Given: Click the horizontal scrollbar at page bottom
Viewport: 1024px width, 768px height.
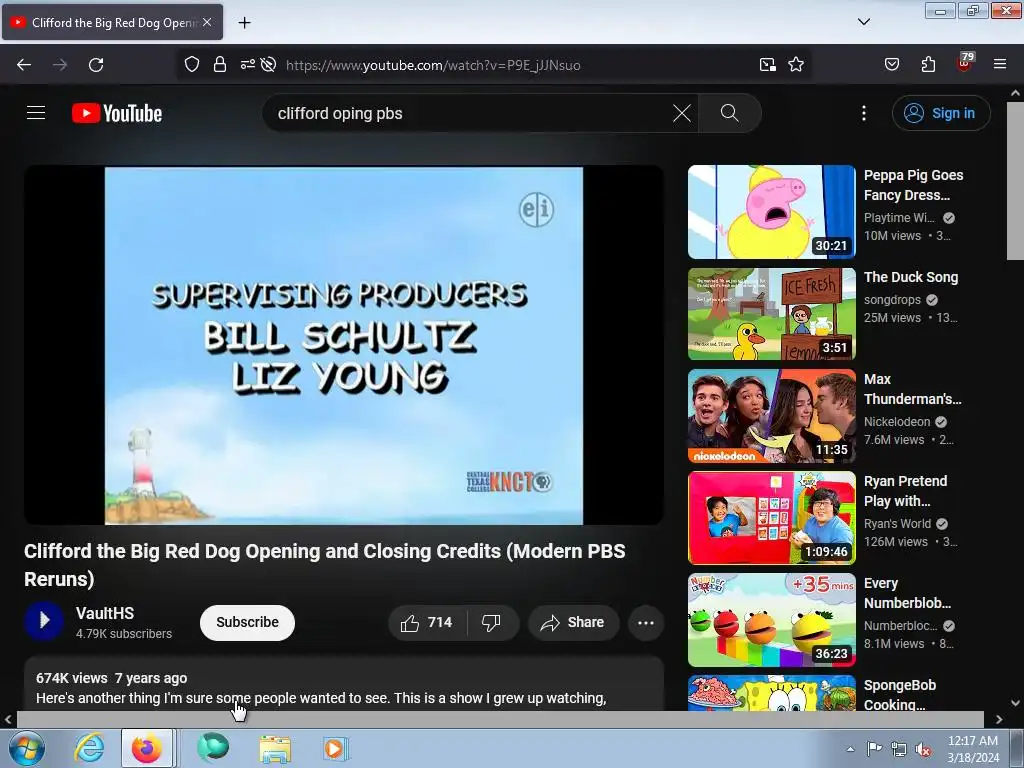Looking at the screenshot, I should click(x=500, y=719).
